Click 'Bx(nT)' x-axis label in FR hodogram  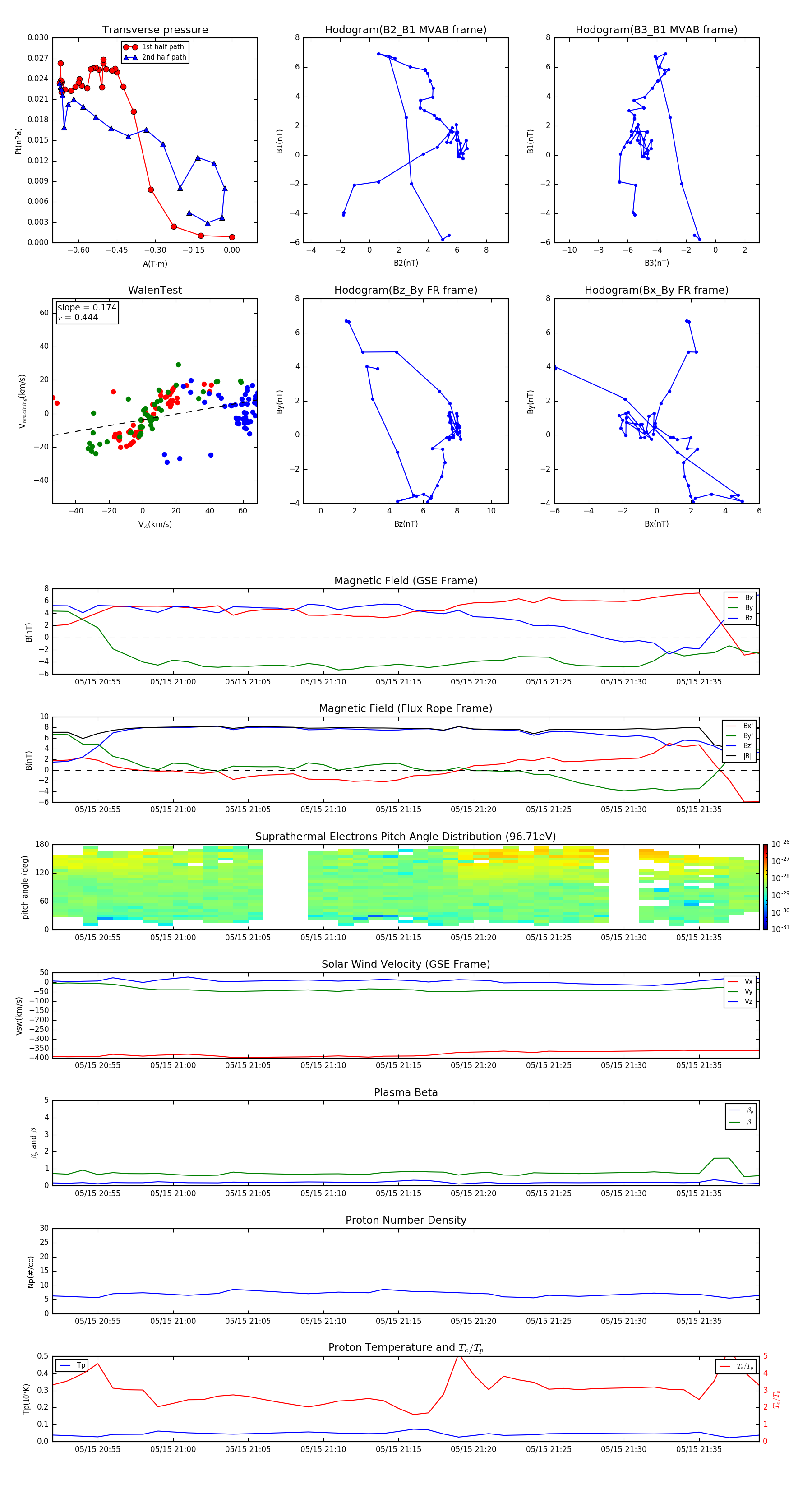[656, 524]
